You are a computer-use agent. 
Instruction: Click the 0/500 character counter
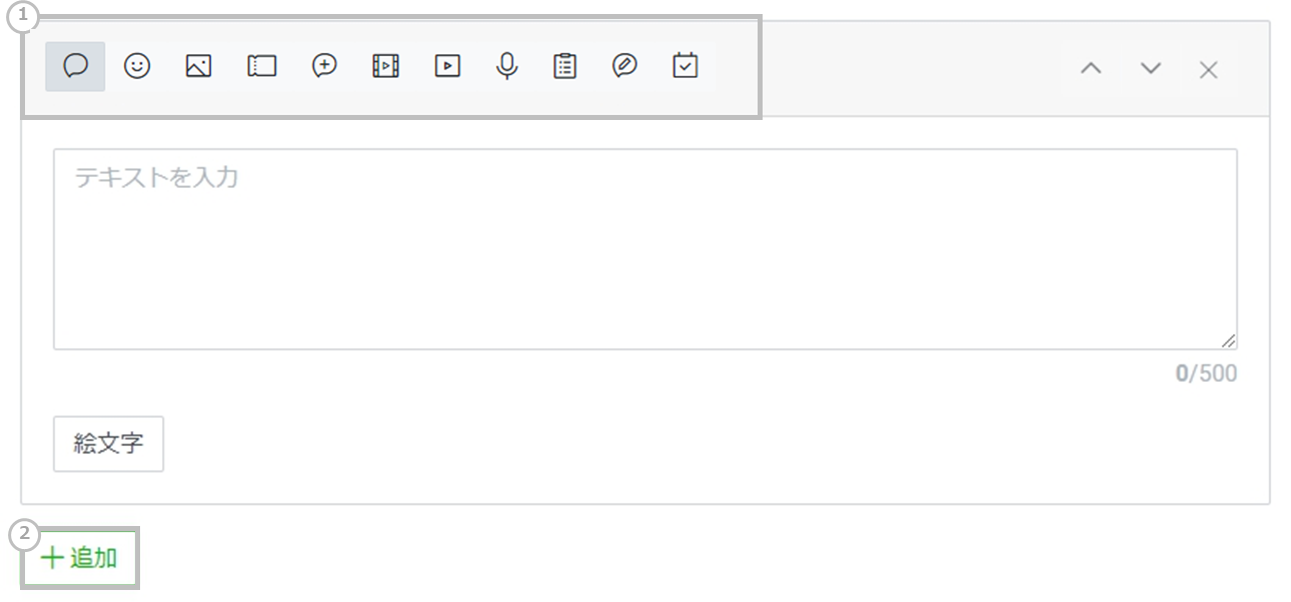point(1205,374)
